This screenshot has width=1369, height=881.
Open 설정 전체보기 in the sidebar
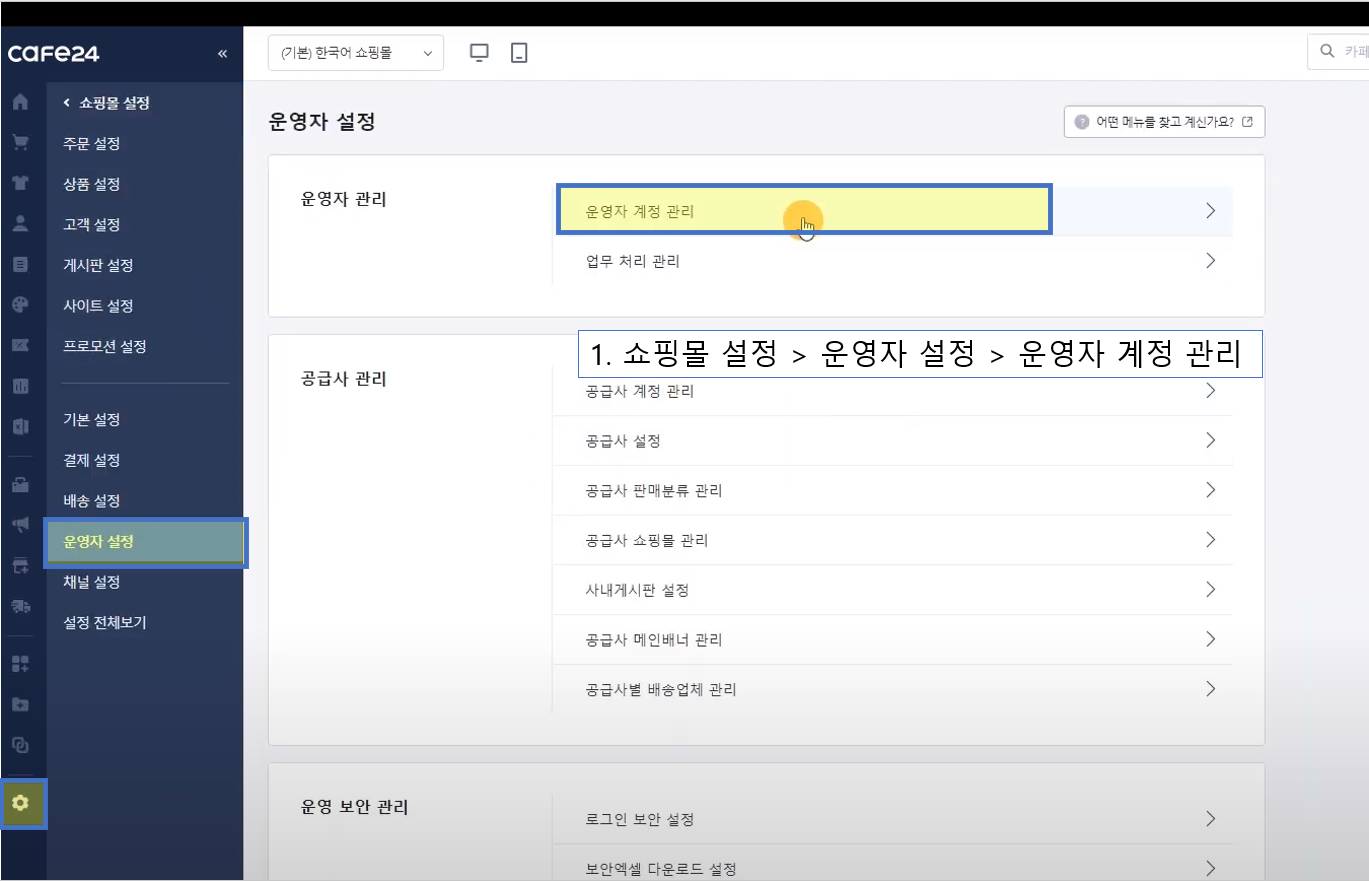coord(105,622)
